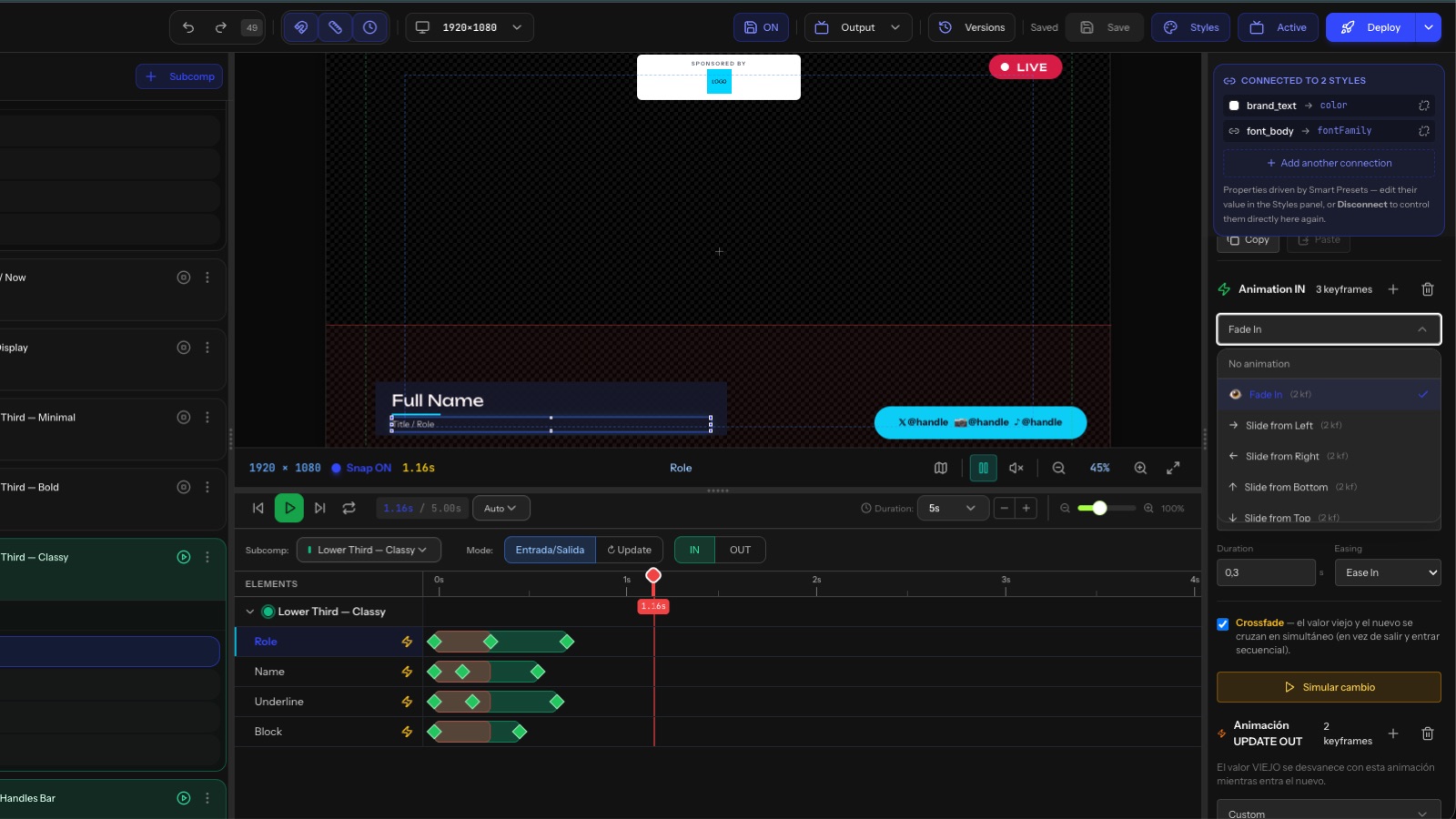The height and width of the screenshot is (819, 1456).
Task: Add a new Subcomp
Action: pyautogui.click(x=179, y=76)
